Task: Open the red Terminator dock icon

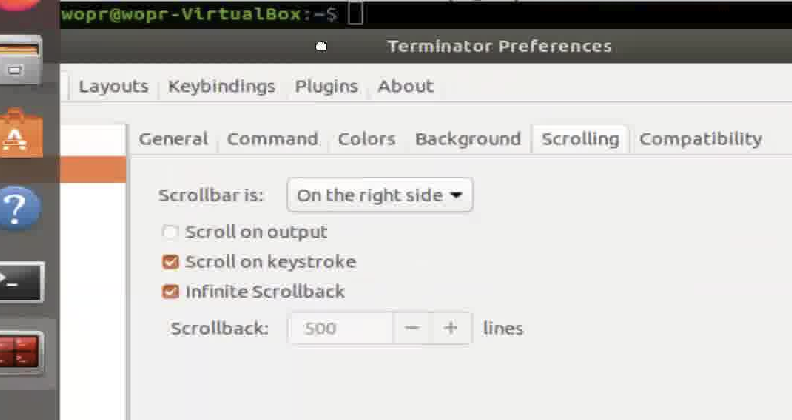Action: click(21, 352)
